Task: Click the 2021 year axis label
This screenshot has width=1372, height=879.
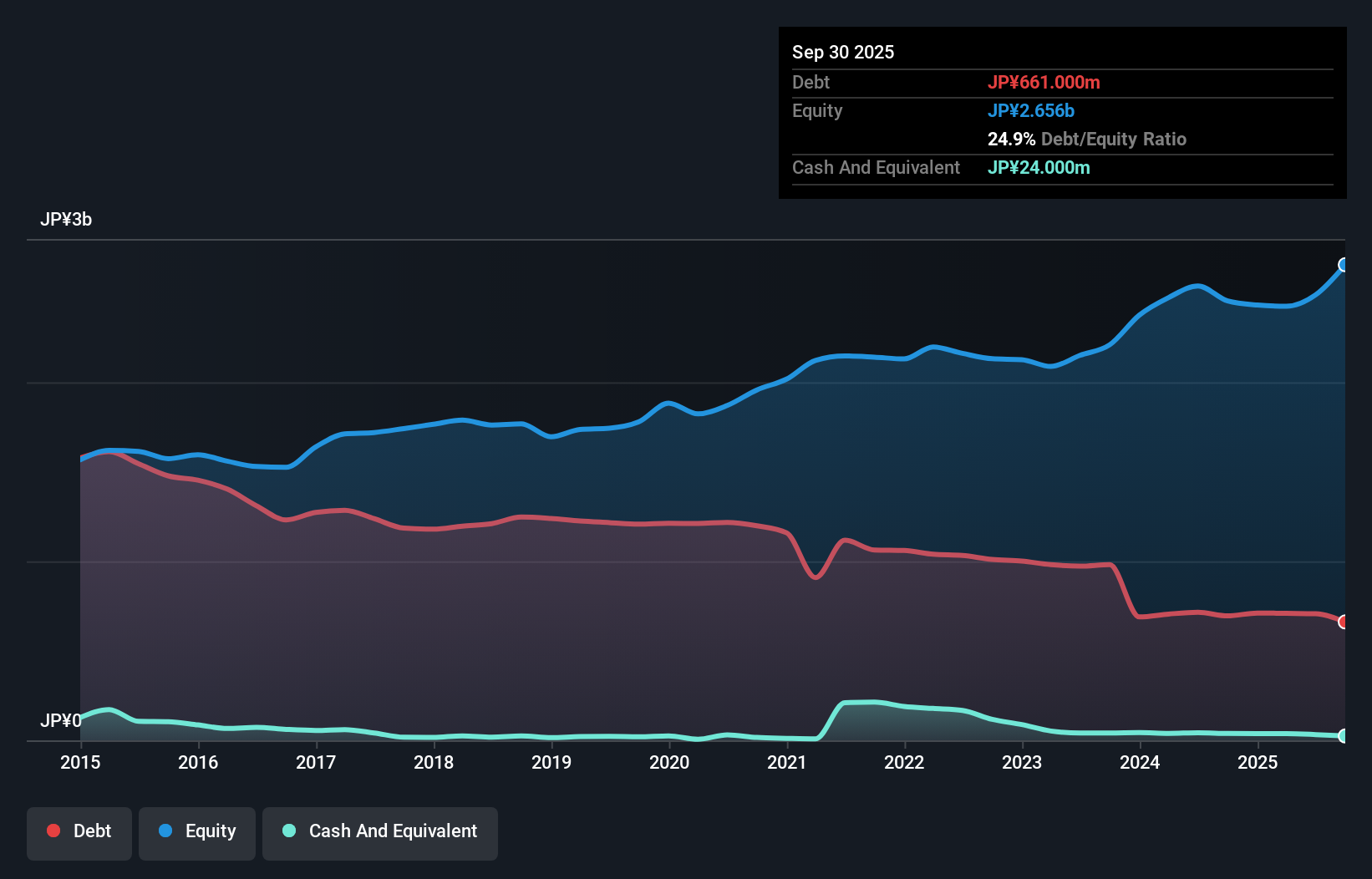Action: [x=786, y=763]
